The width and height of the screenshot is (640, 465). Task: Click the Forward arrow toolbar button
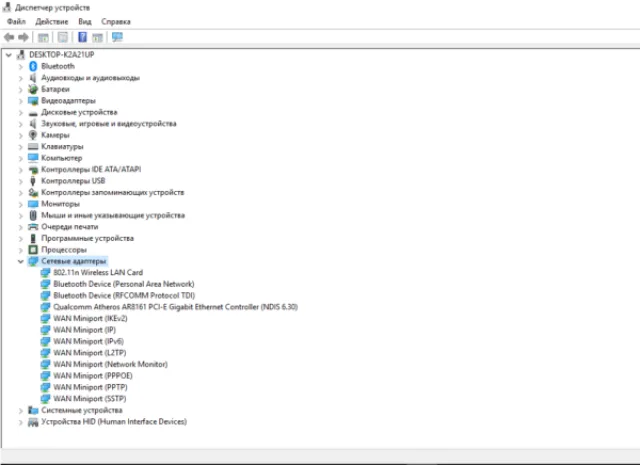pyautogui.click(x=23, y=38)
